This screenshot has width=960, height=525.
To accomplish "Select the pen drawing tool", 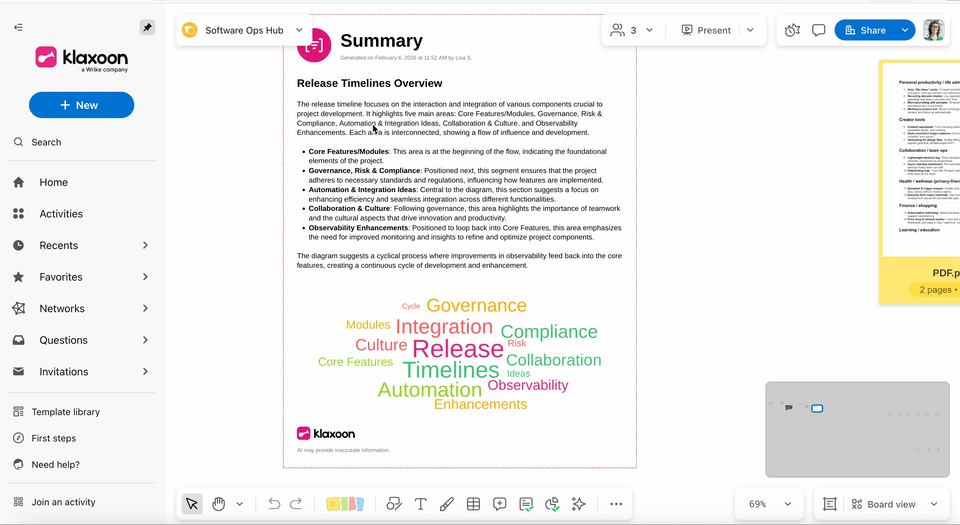I will click(447, 504).
